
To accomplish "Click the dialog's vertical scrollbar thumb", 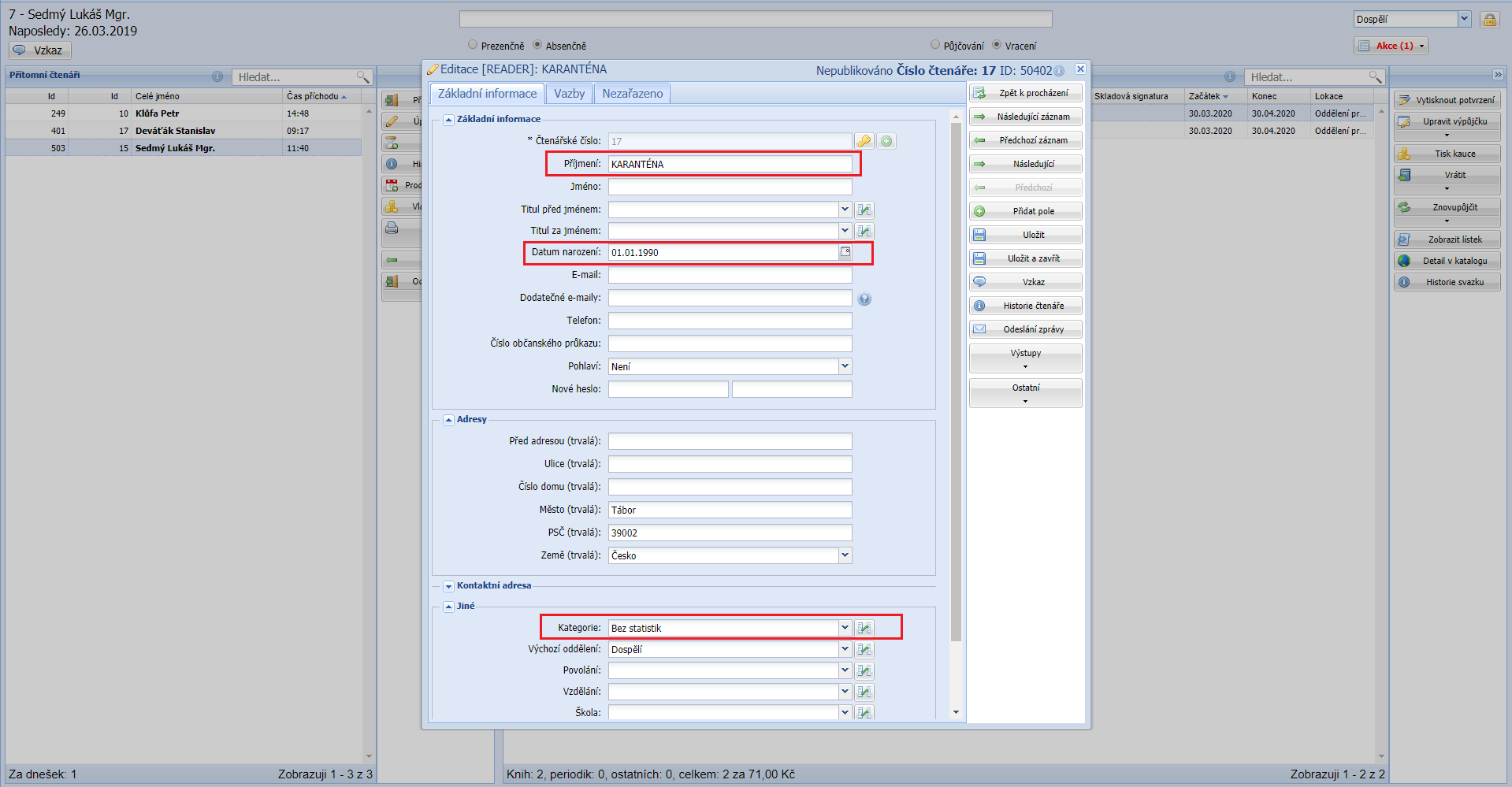I will pyautogui.click(x=956, y=382).
